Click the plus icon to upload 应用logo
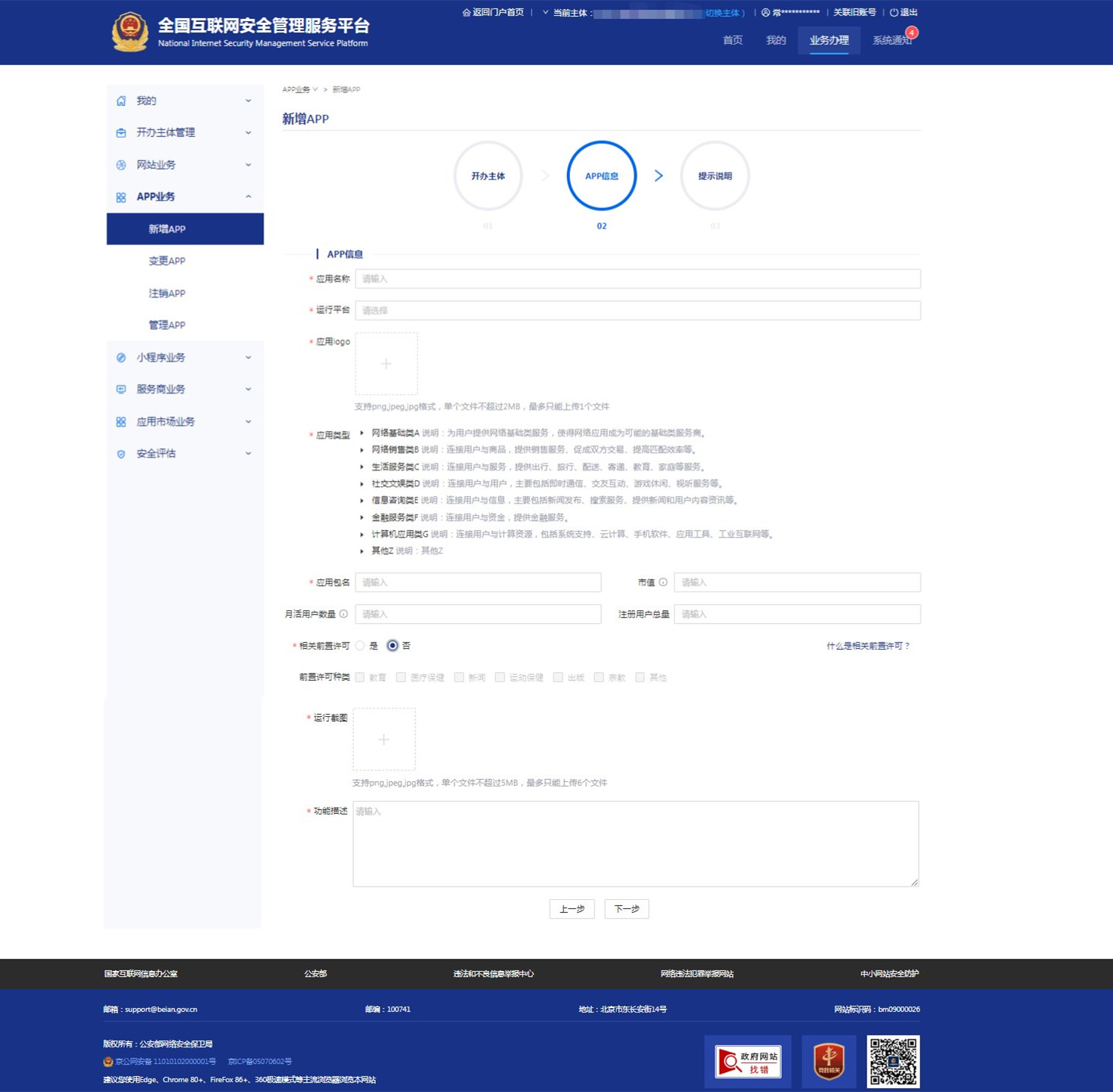This screenshot has width=1113, height=1092. [x=386, y=364]
